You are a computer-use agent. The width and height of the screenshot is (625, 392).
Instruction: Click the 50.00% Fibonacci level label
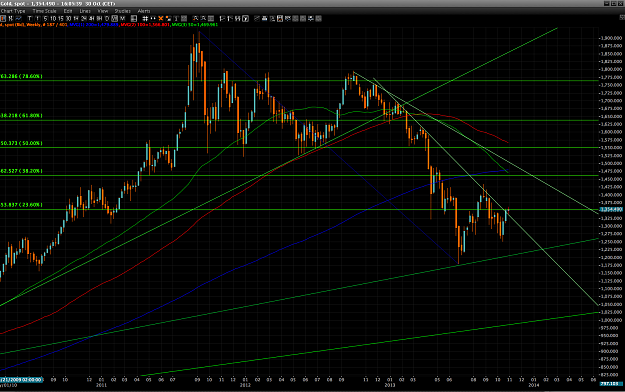tap(21, 143)
